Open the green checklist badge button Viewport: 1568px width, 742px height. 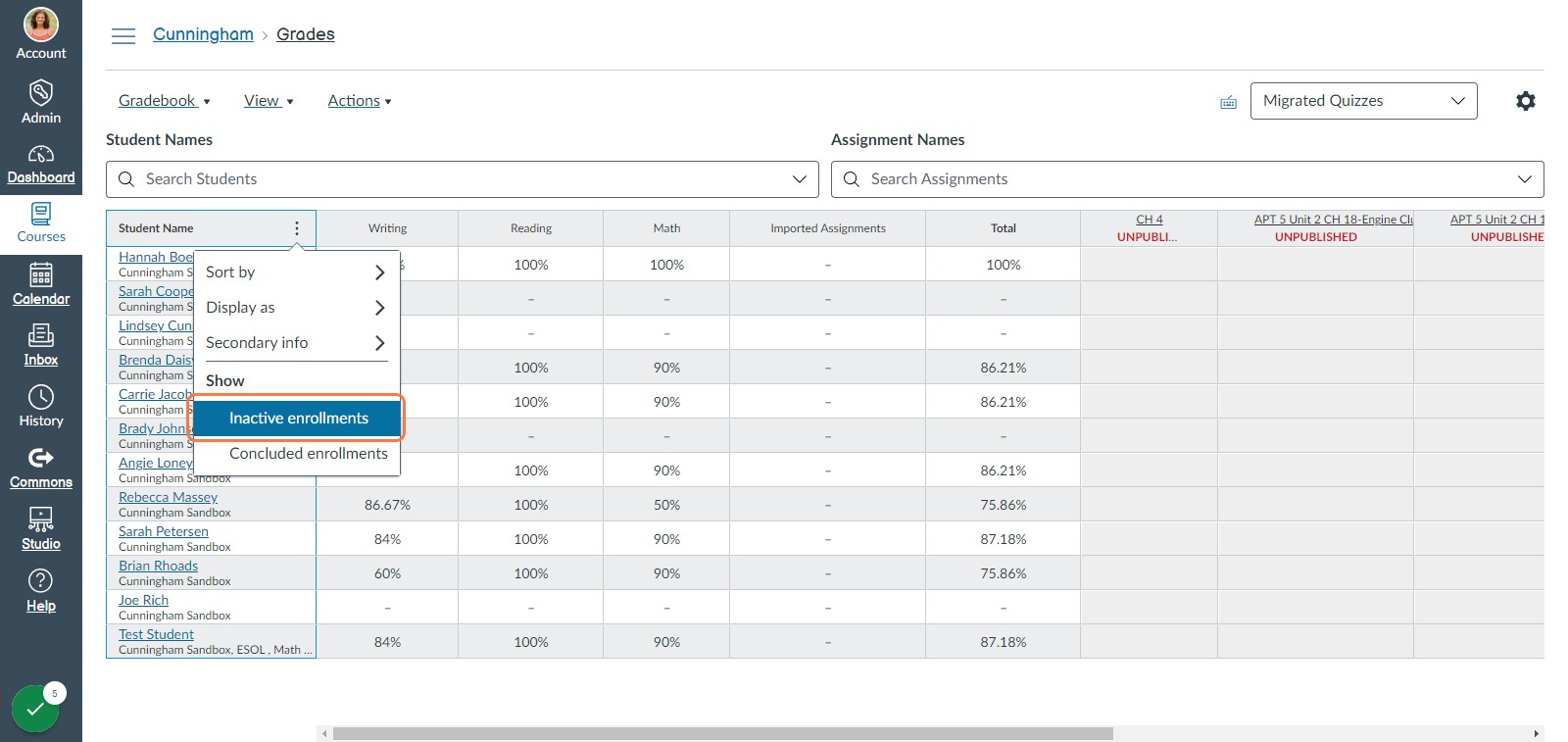[35, 708]
